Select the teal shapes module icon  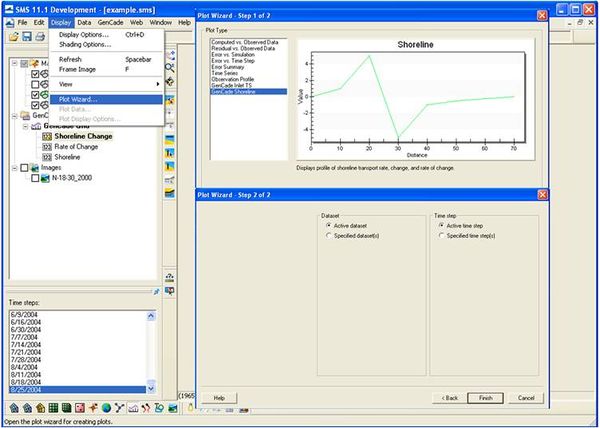coord(159,408)
